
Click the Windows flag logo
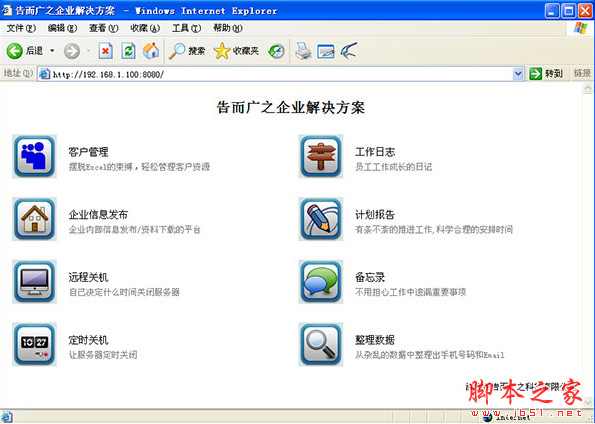pyautogui.click(x=581, y=28)
